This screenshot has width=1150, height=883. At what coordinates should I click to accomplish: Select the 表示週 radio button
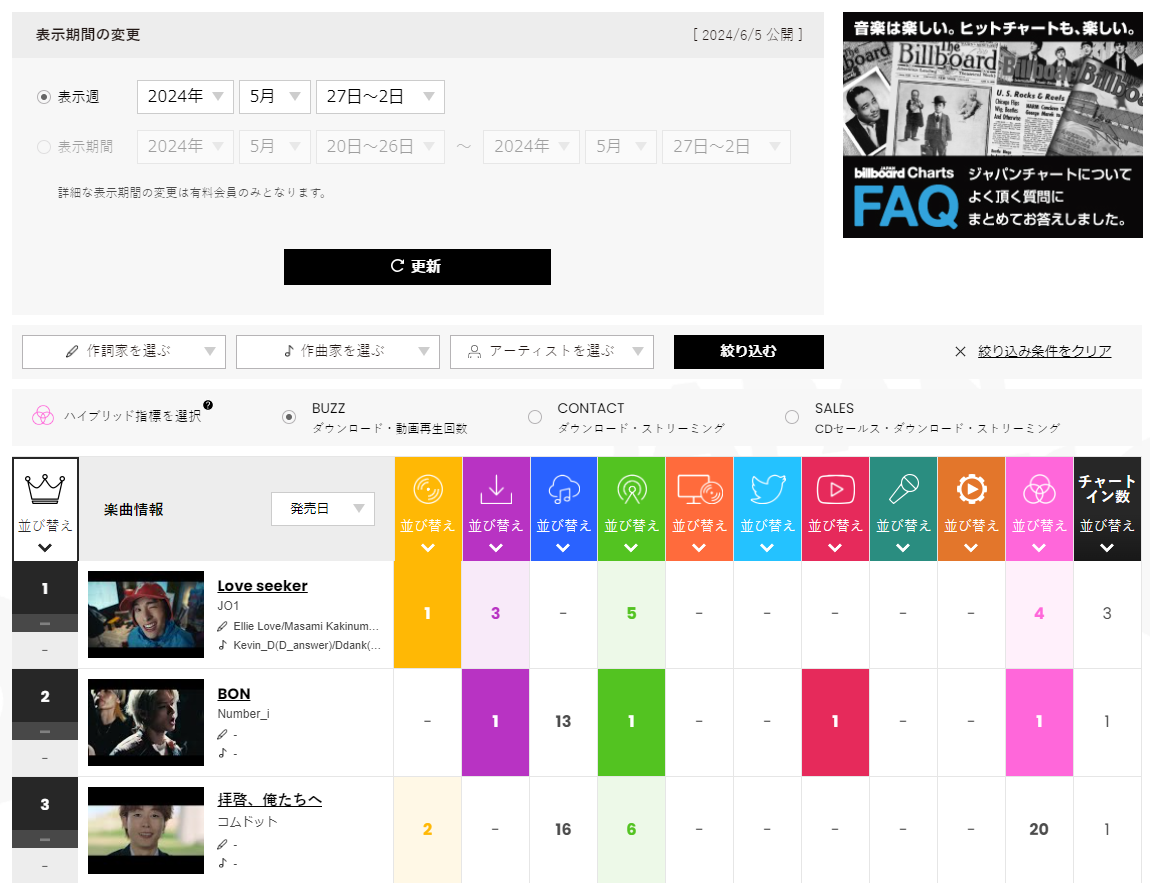44,97
